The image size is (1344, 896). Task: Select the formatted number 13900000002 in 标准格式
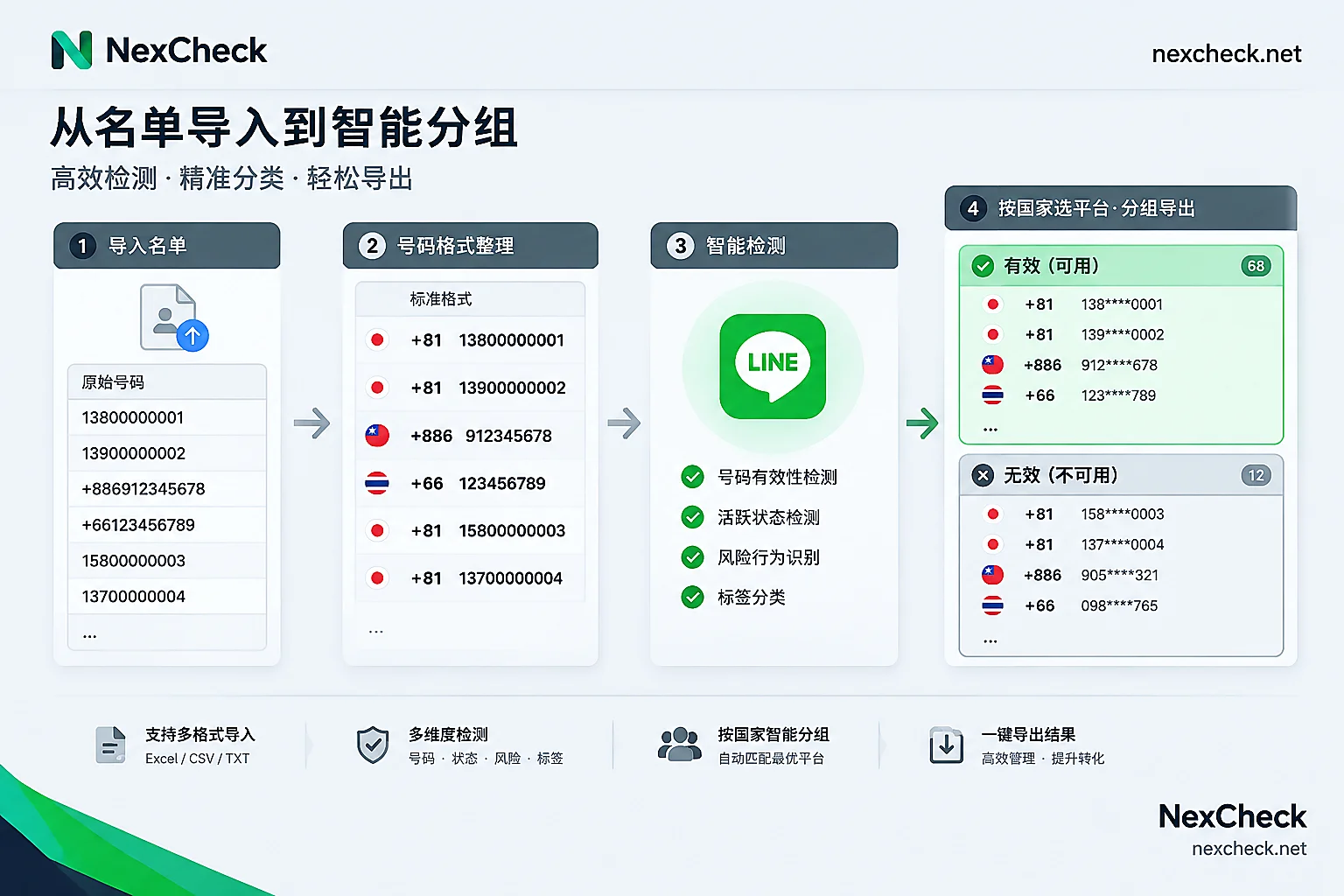pyautogui.click(x=512, y=388)
